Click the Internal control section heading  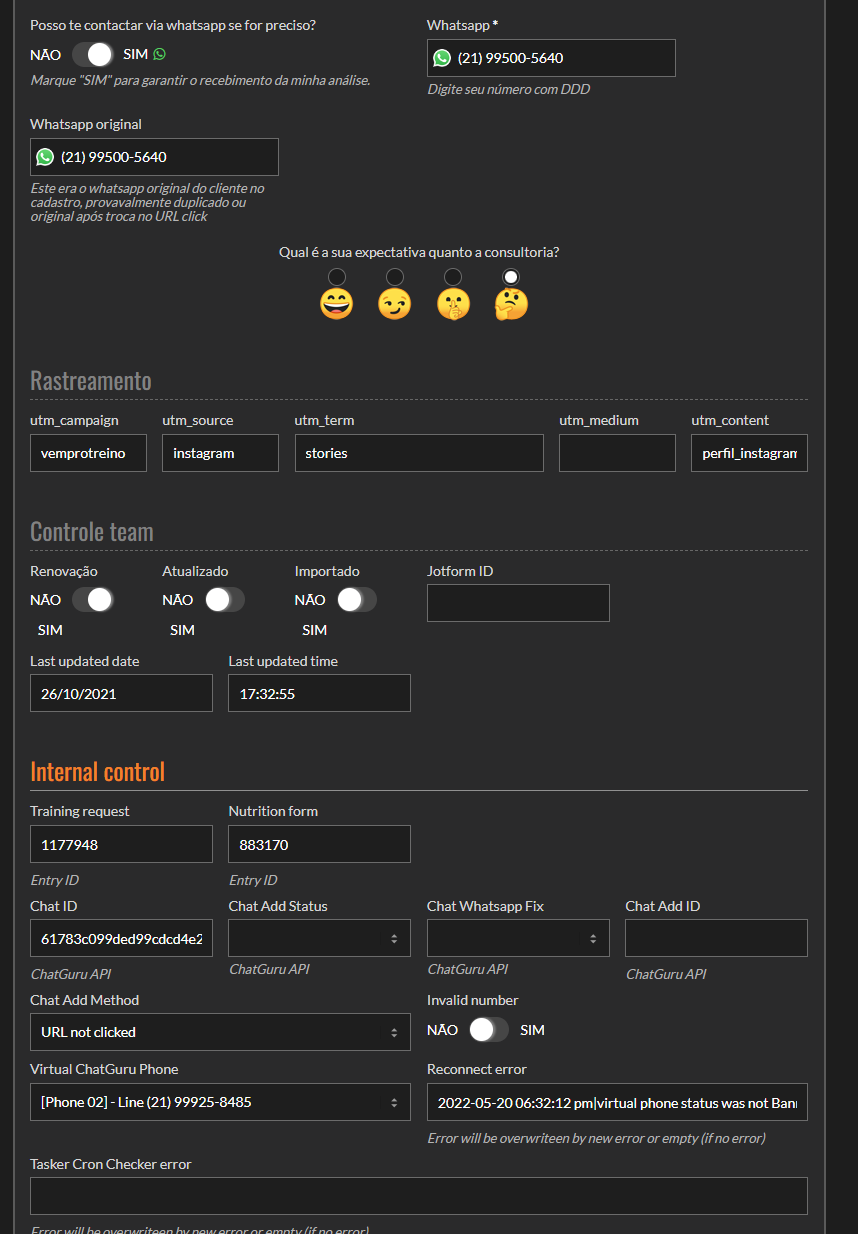tap(98, 772)
